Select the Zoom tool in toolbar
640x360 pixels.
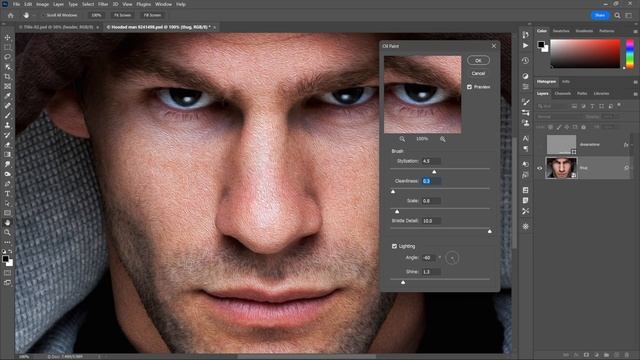[7, 233]
